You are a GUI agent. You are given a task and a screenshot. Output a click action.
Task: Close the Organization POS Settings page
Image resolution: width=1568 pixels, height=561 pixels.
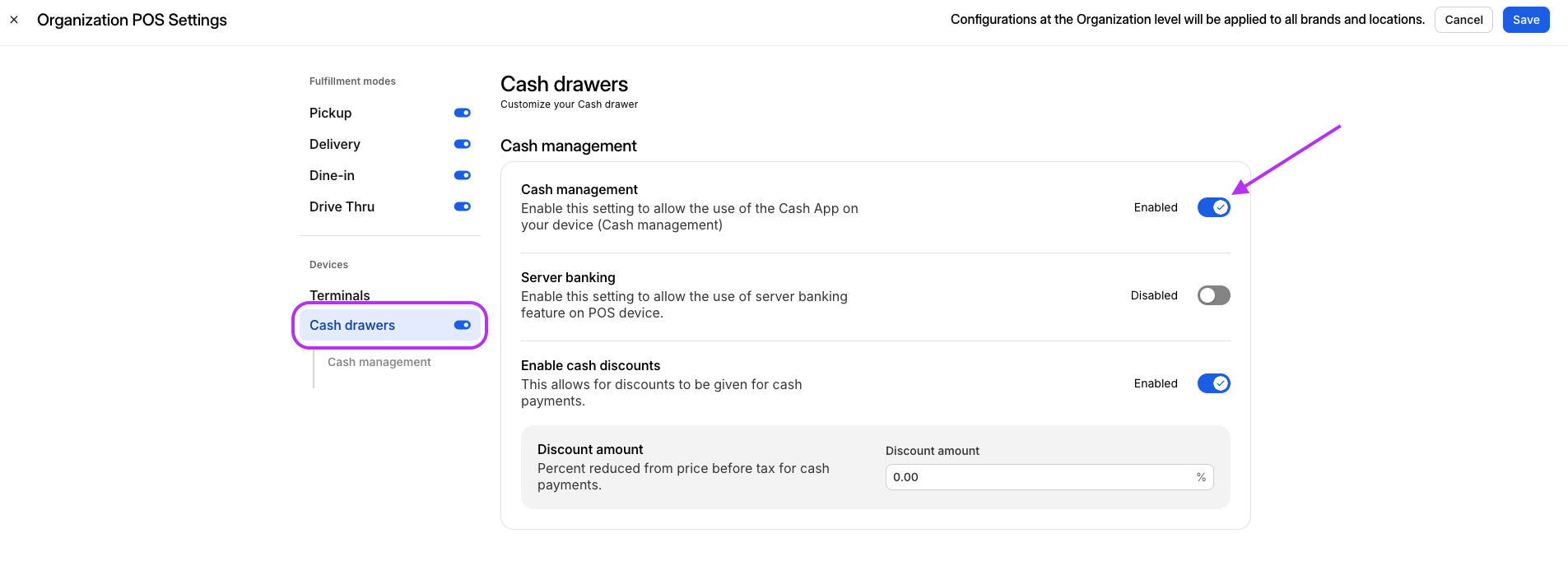point(14,20)
